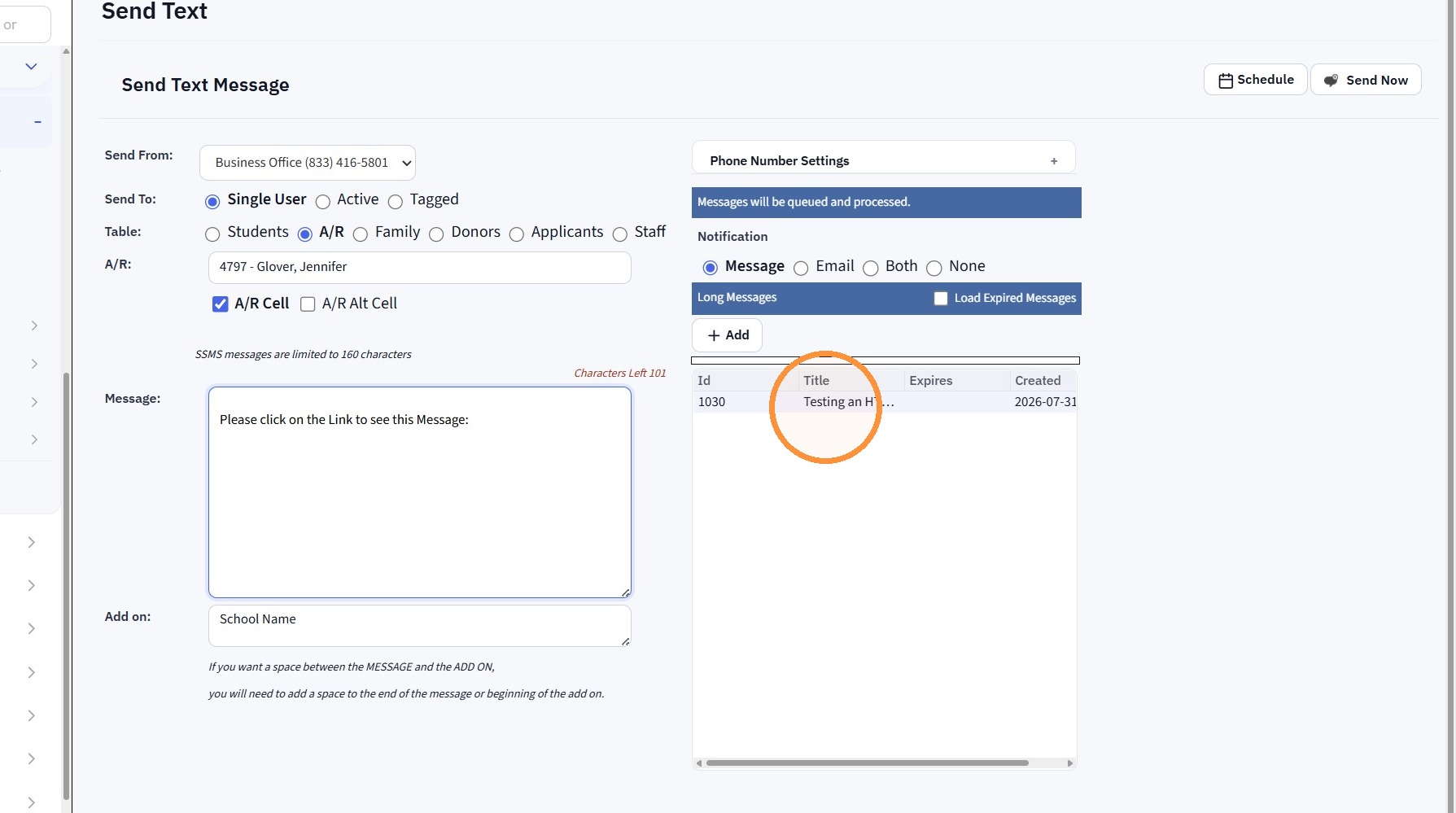This screenshot has width=1456, height=813.
Task: Collapse the sidebar chevron-down section
Action: pyautogui.click(x=31, y=67)
